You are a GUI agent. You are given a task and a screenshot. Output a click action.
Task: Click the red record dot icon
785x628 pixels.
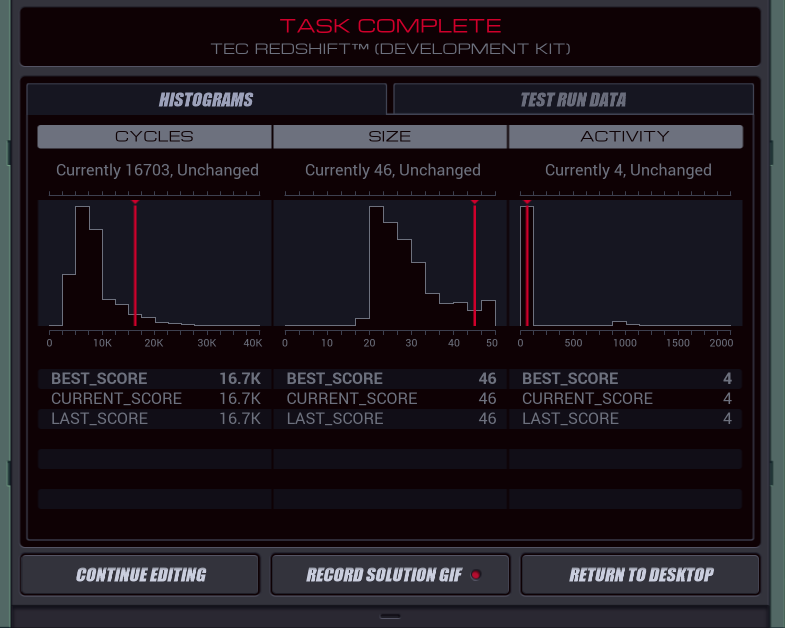tap(476, 574)
